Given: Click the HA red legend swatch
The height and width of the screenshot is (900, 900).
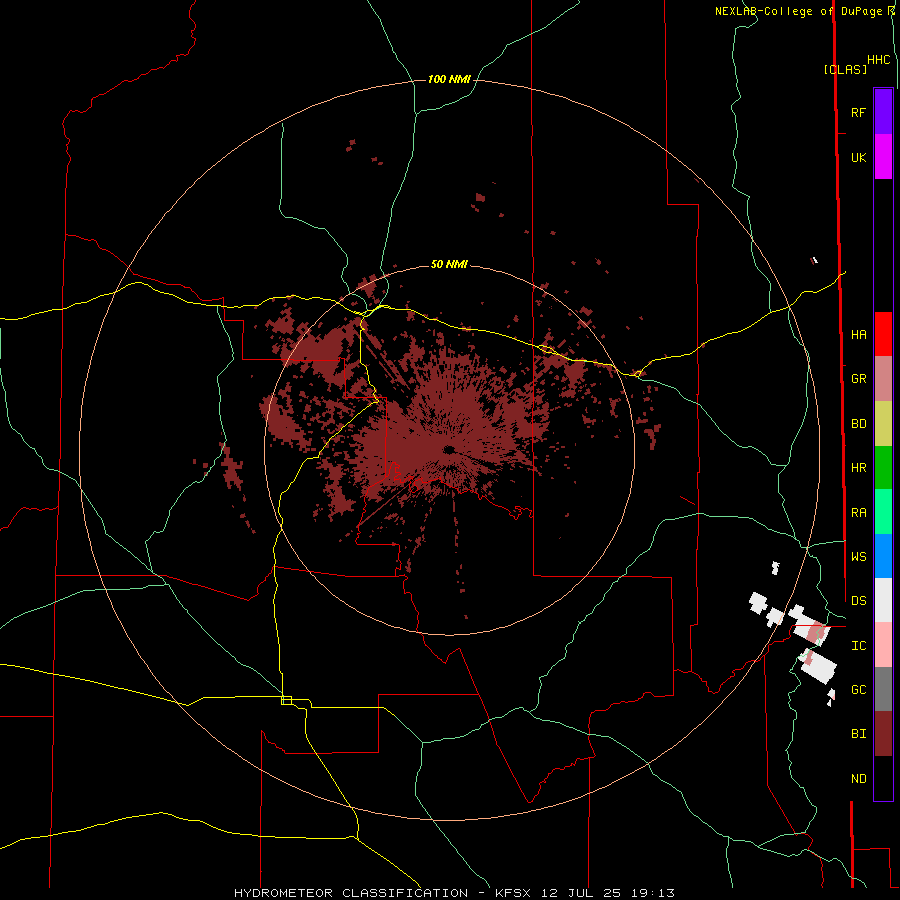Looking at the screenshot, I should tap(883, 334).
